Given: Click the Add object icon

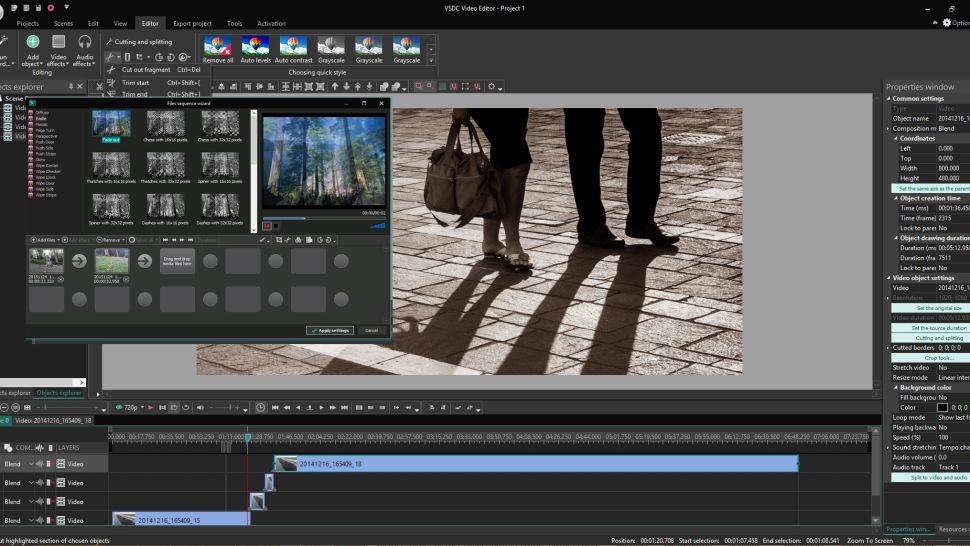Looking at the screenshot, I should point(33,42).
